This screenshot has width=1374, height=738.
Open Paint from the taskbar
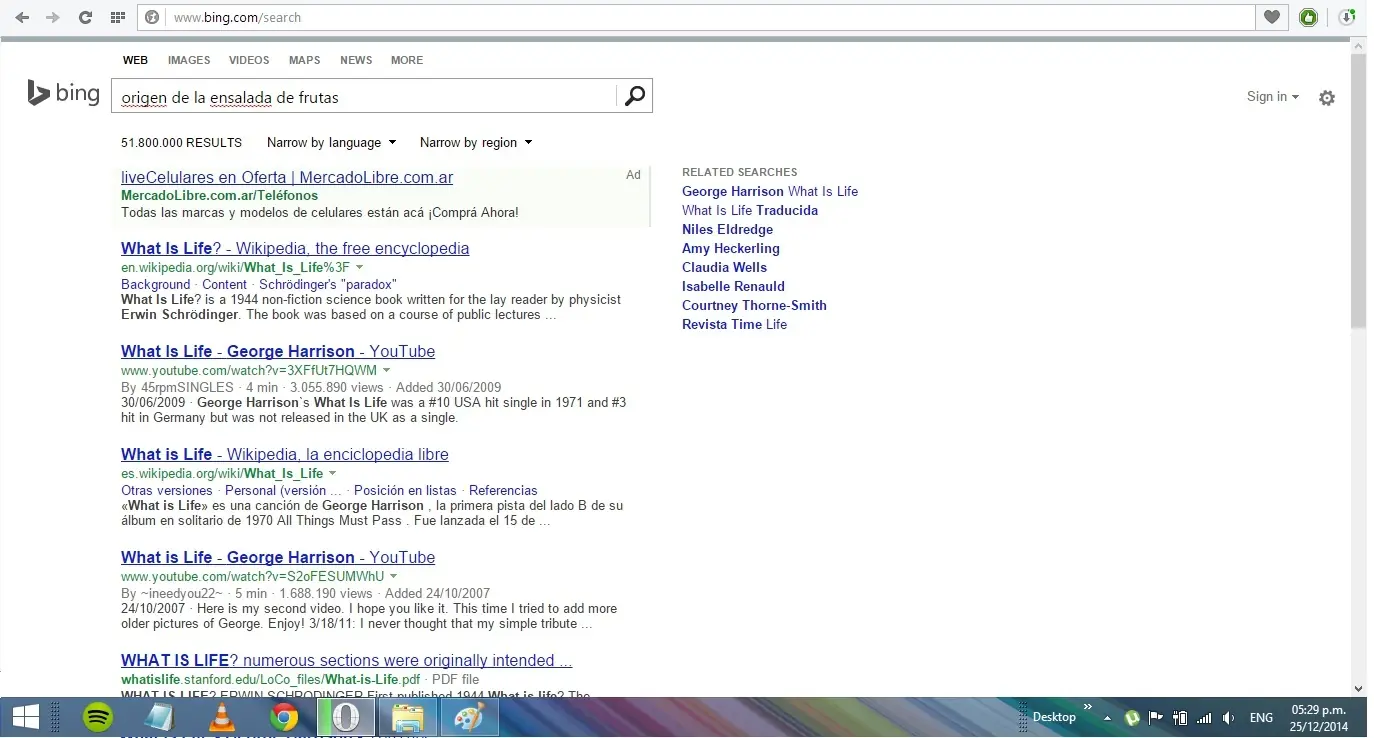point(468,717)
